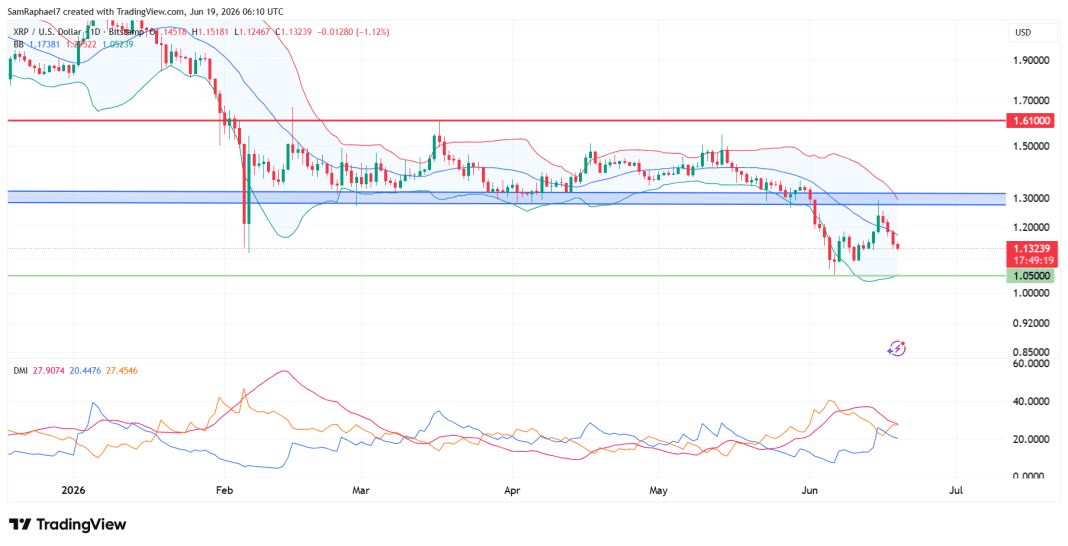
Task: Click the low value L1.12467
Action: pyautogui.click(x=253, y=31)
